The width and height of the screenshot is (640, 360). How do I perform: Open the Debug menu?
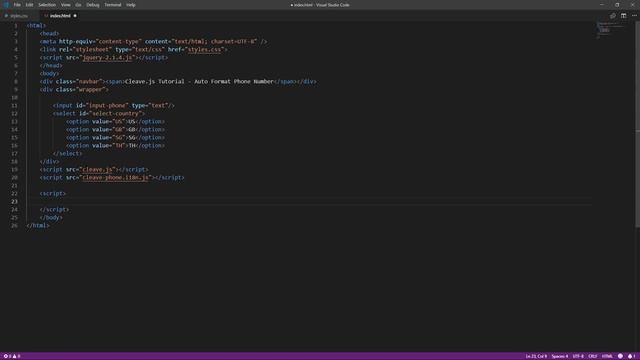click(x=93, y=5)
